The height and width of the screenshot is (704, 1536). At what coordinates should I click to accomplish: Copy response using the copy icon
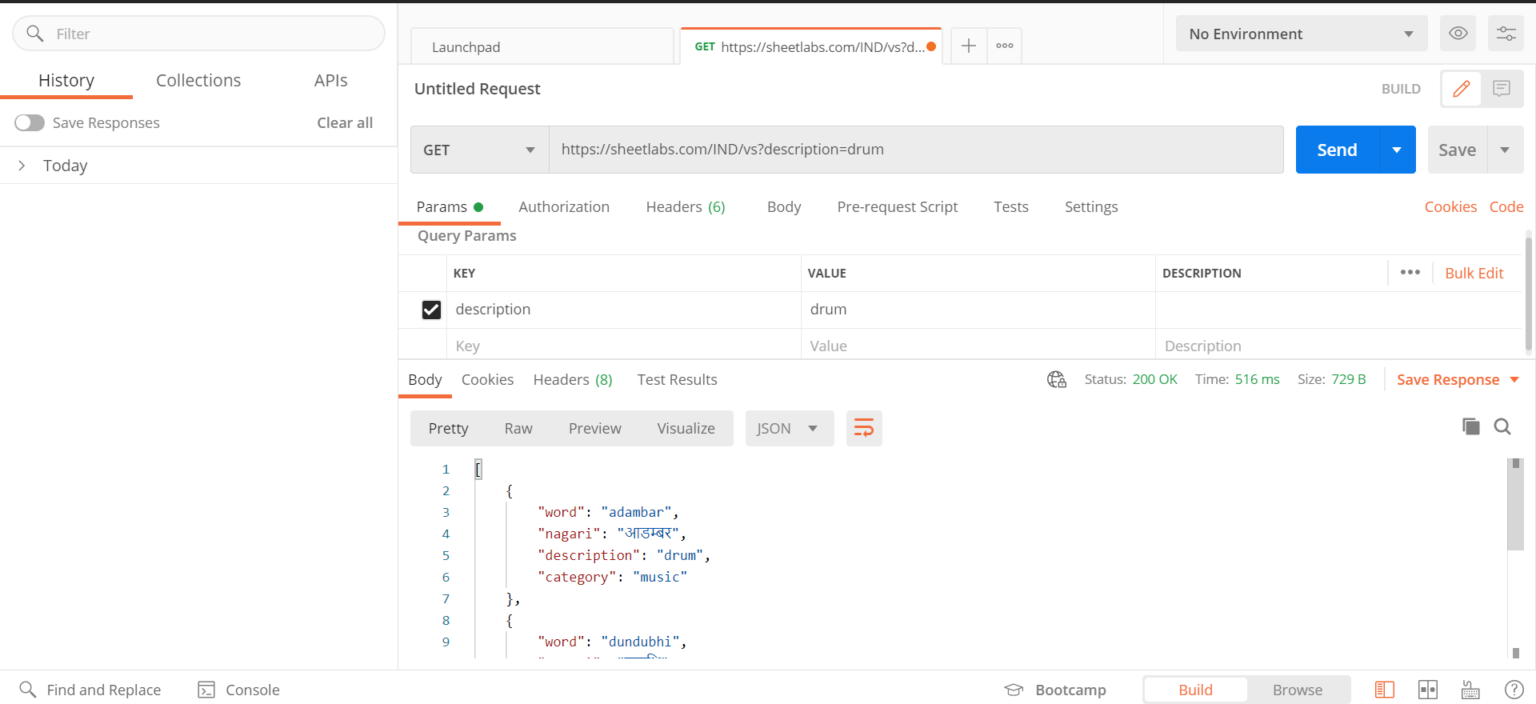[1470, 427]
